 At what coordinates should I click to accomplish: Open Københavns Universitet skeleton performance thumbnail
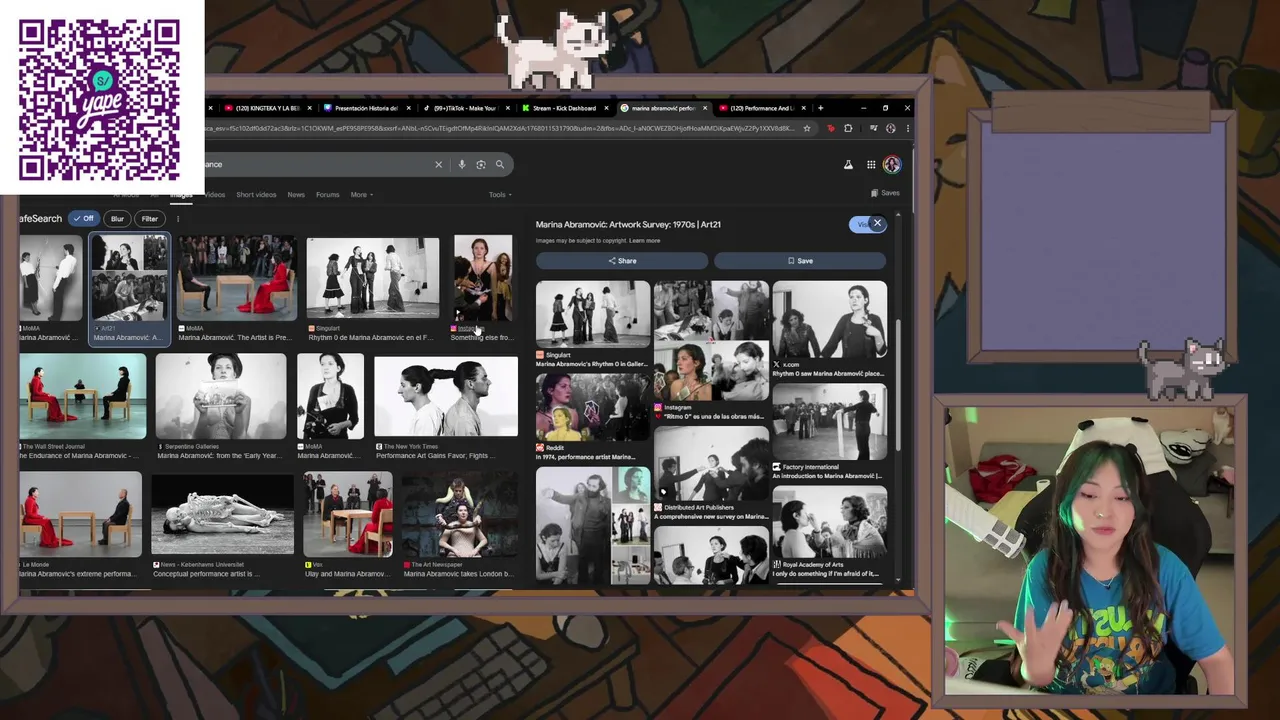click(223, 514)
